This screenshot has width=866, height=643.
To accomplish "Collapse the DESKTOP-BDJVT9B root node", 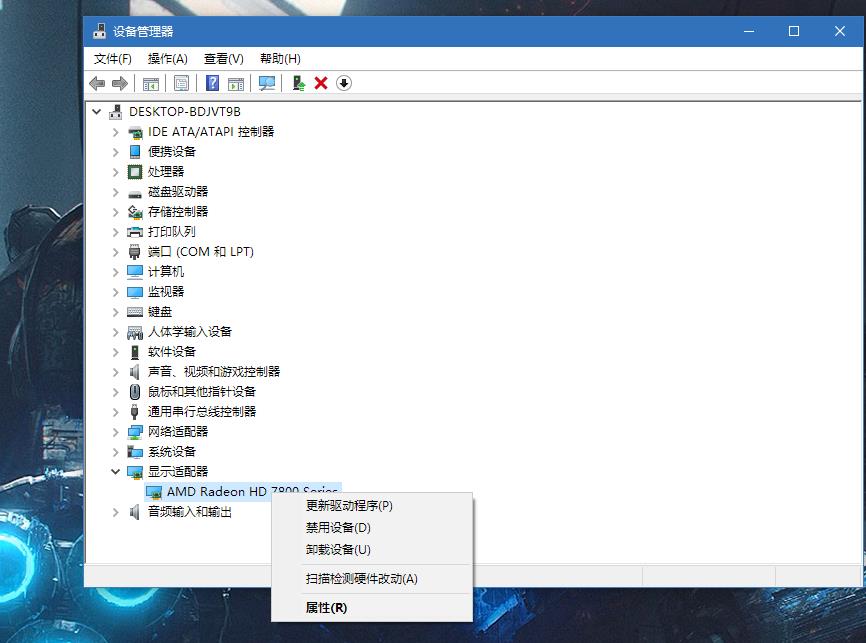I will [97, 111].
